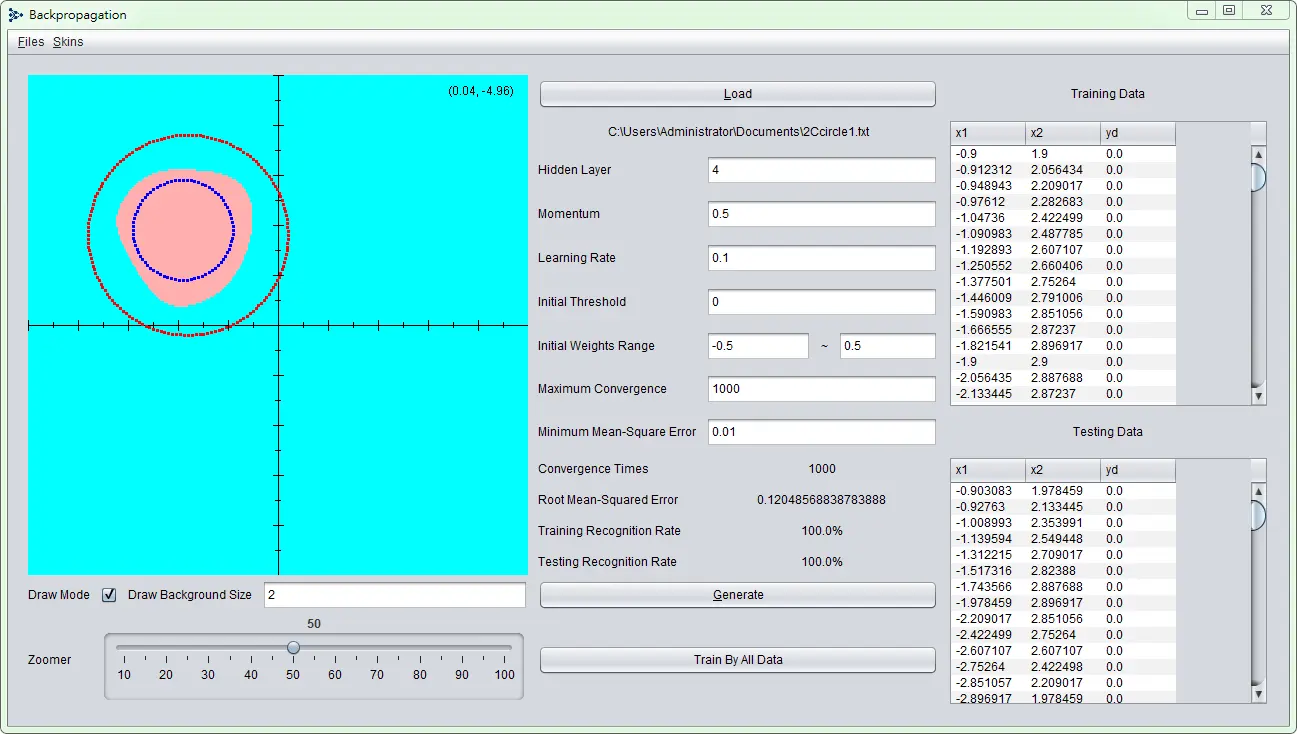Select training cell -2.056435
1297x734 pixels.
coord(988,378)
